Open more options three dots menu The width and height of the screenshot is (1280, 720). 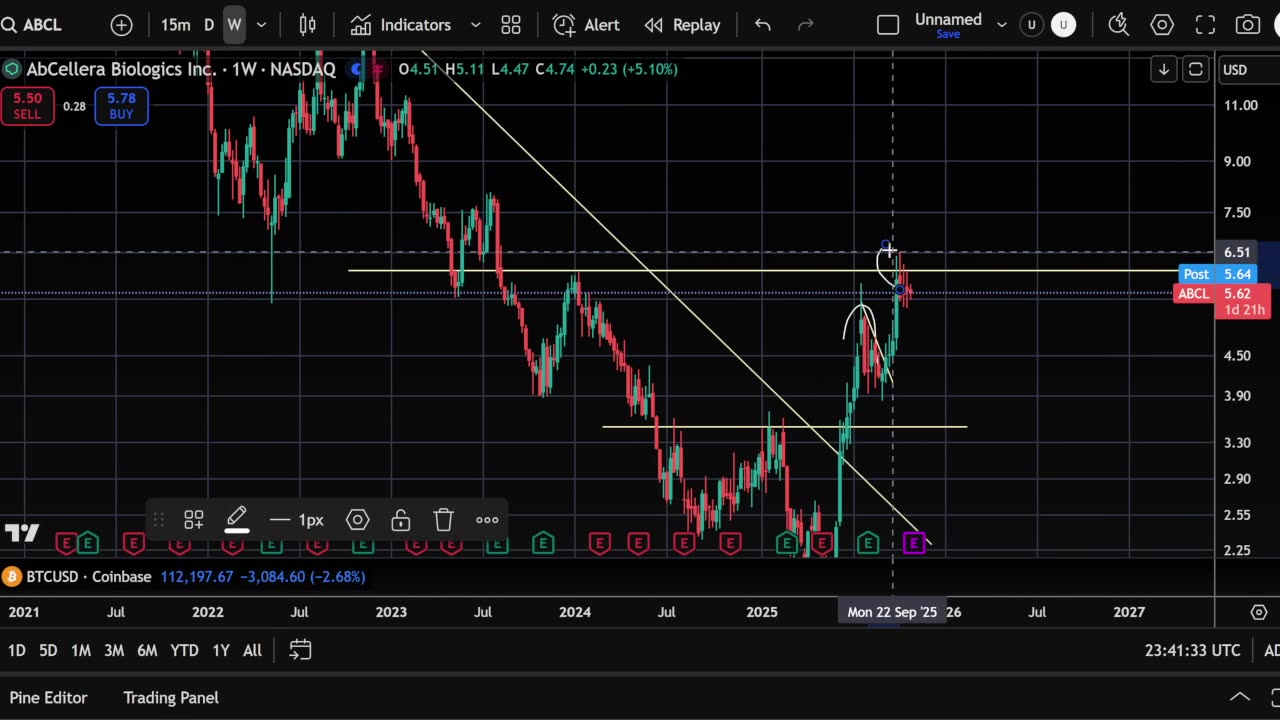point(487,520)
